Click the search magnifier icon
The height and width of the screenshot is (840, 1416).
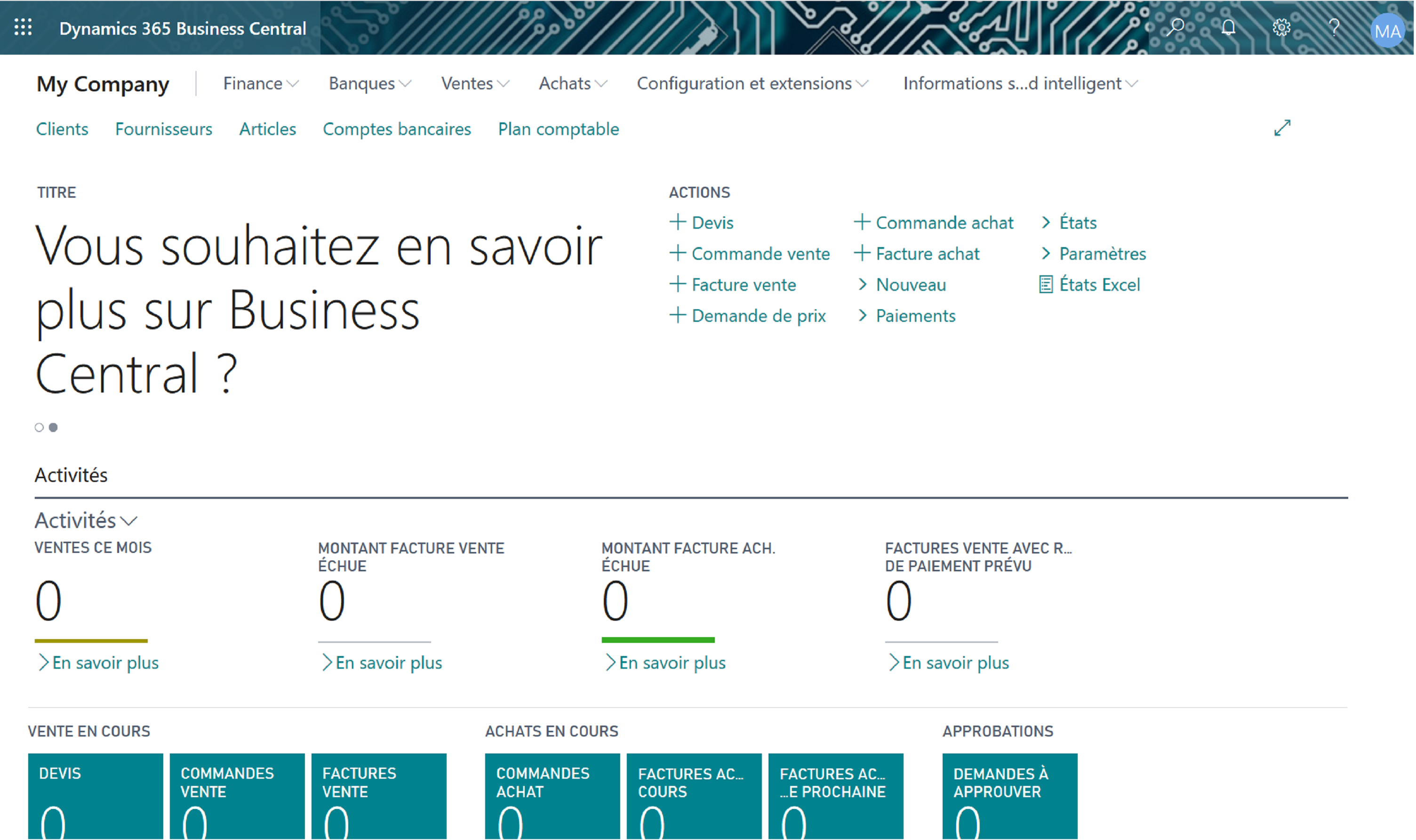[1176, 27]
